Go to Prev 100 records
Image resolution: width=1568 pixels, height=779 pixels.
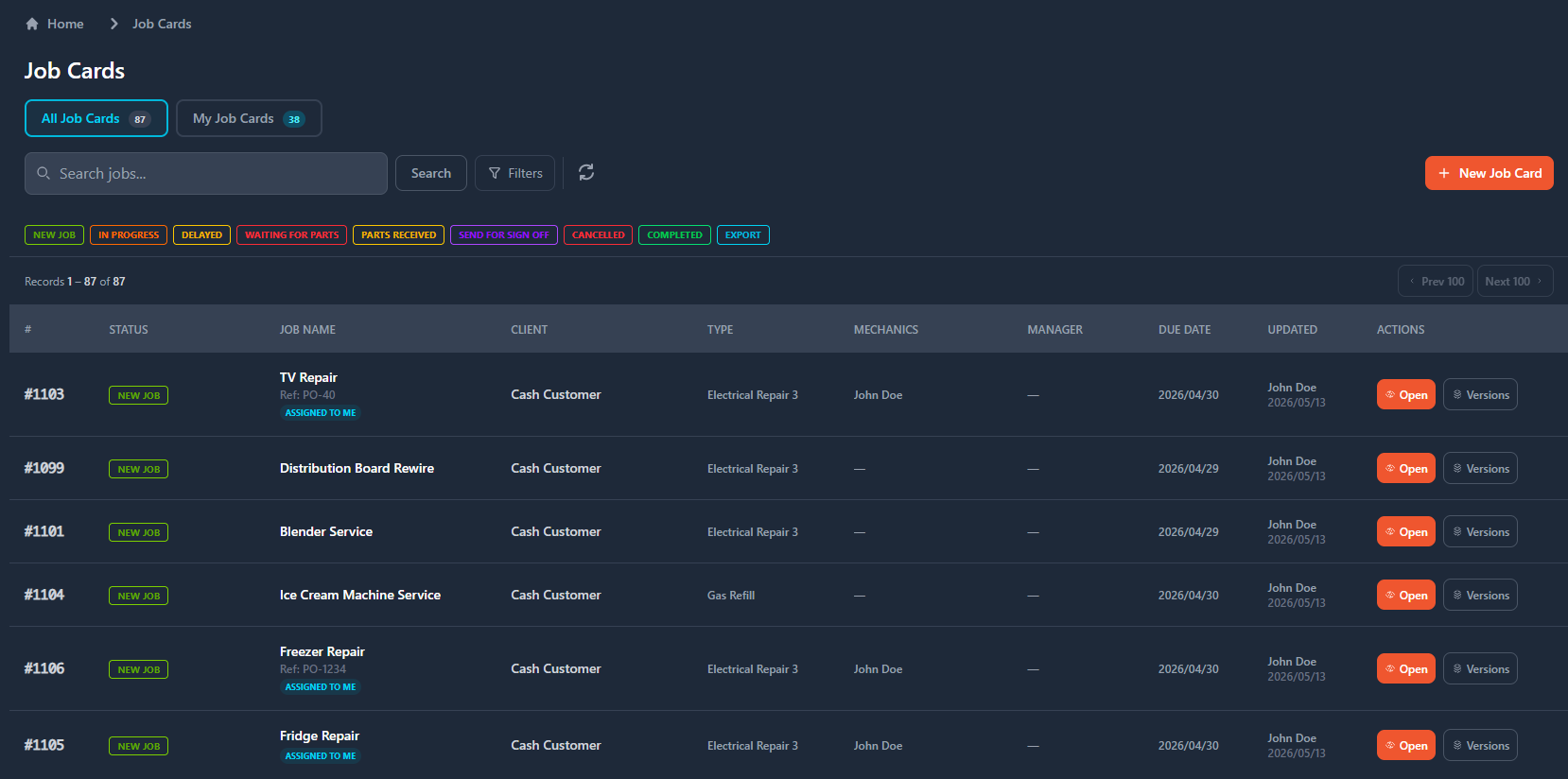point(1436,281)
